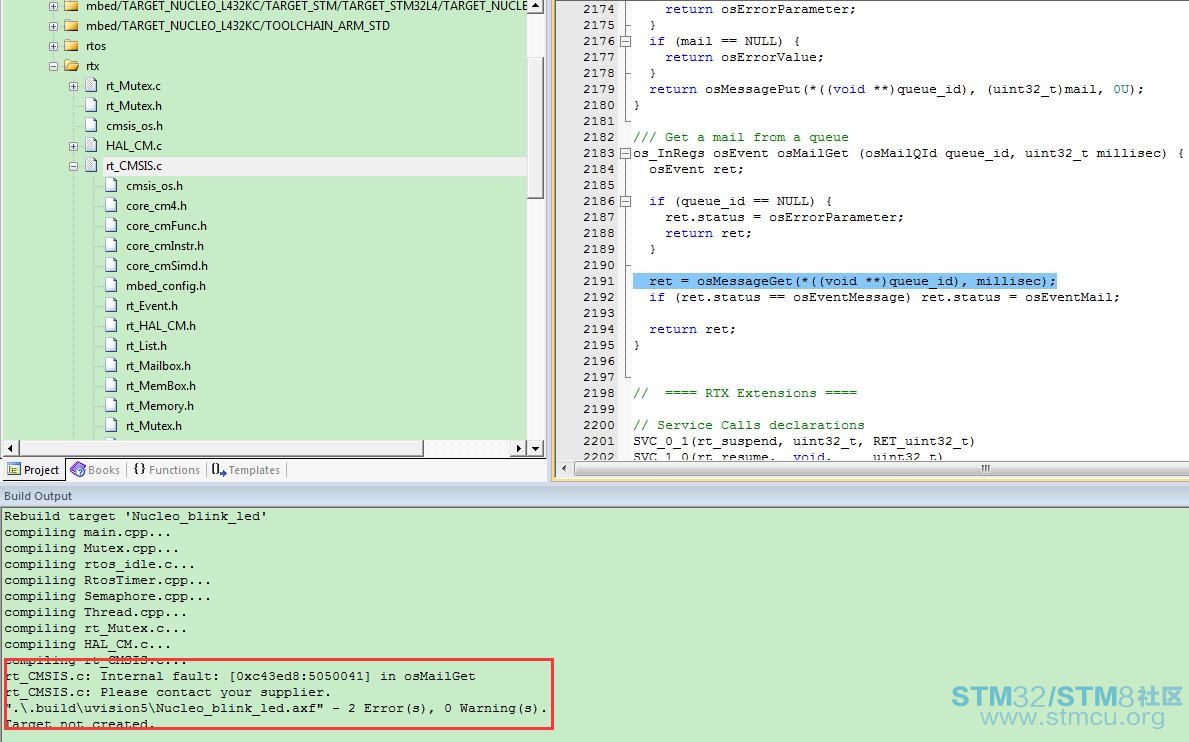Click the rt_Mutex.c file icon
The width and height of the screenshot is (1189, 742).
coord(92,85)
